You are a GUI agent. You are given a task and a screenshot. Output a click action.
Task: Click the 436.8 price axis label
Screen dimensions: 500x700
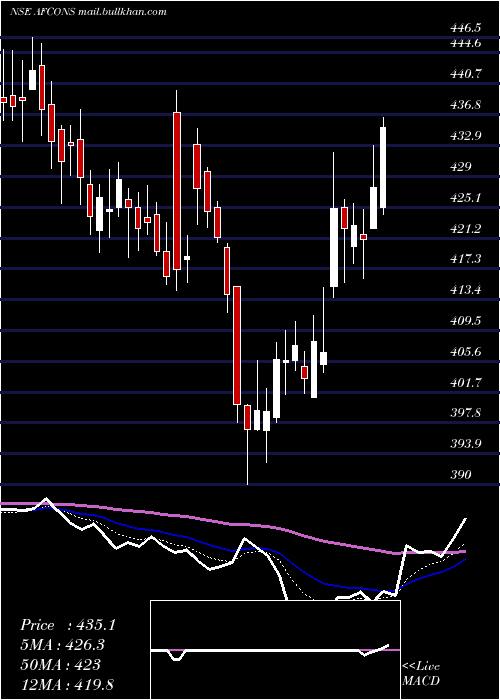click(466, 105)
